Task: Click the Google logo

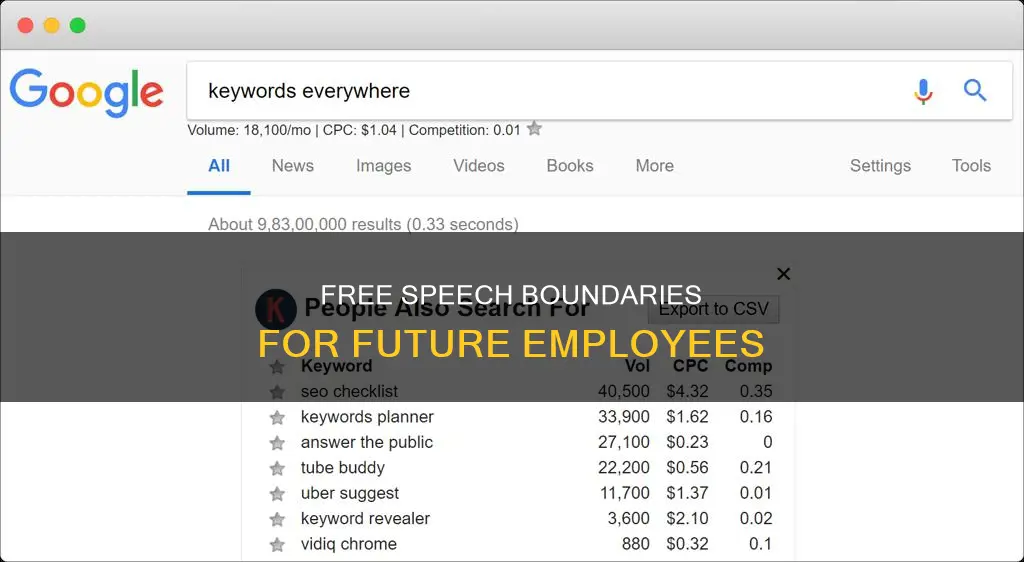Action: [86, 93]
